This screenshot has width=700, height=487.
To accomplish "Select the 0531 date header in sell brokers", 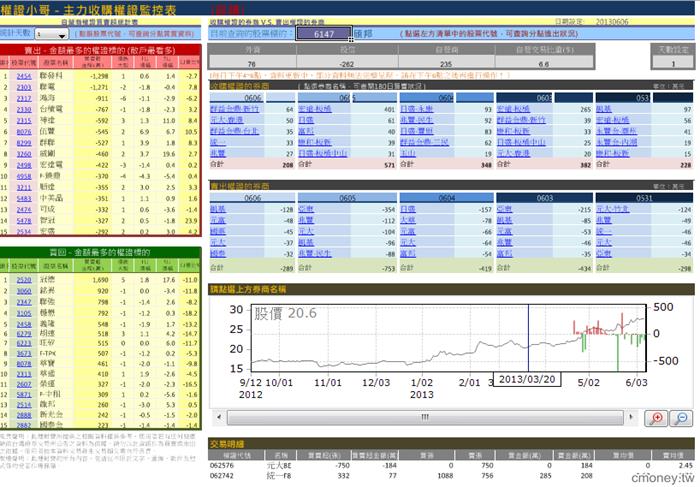I will (x=644, y=198).
